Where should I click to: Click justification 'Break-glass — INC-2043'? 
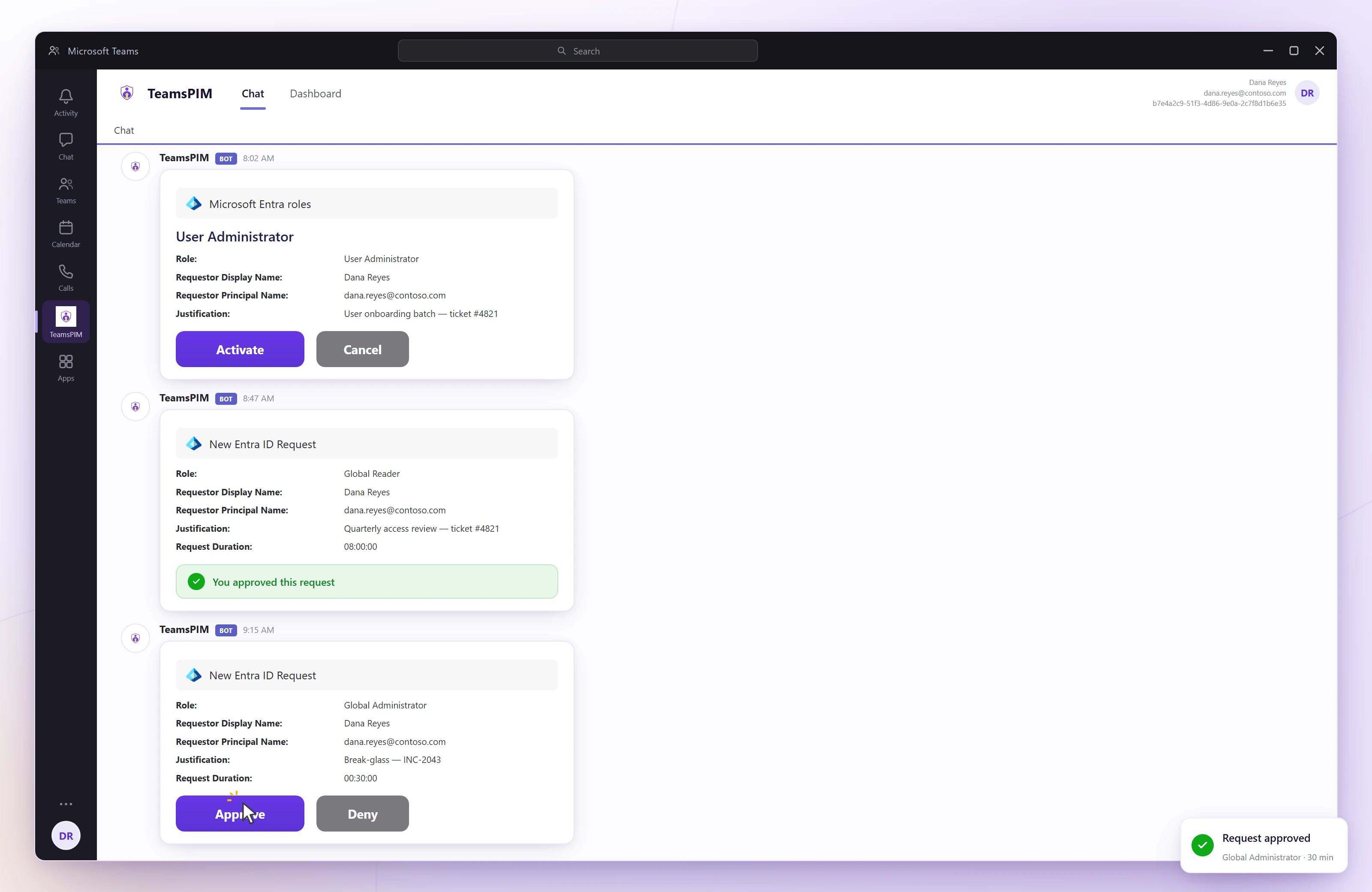[x=392, y=760]
